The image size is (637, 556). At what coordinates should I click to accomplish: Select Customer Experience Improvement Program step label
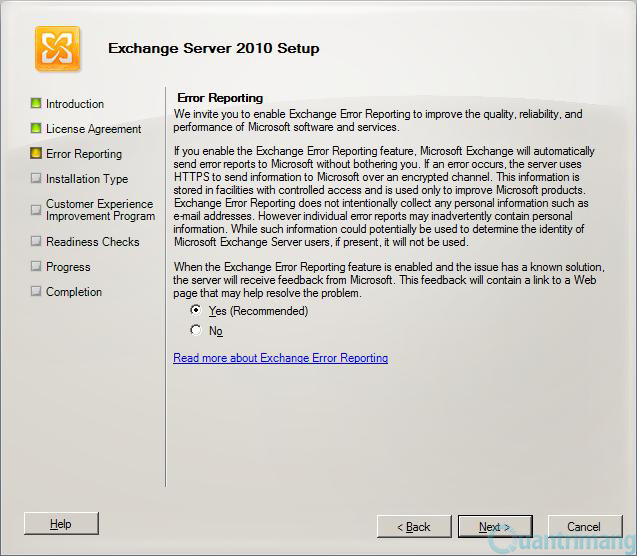click(100, 210)
